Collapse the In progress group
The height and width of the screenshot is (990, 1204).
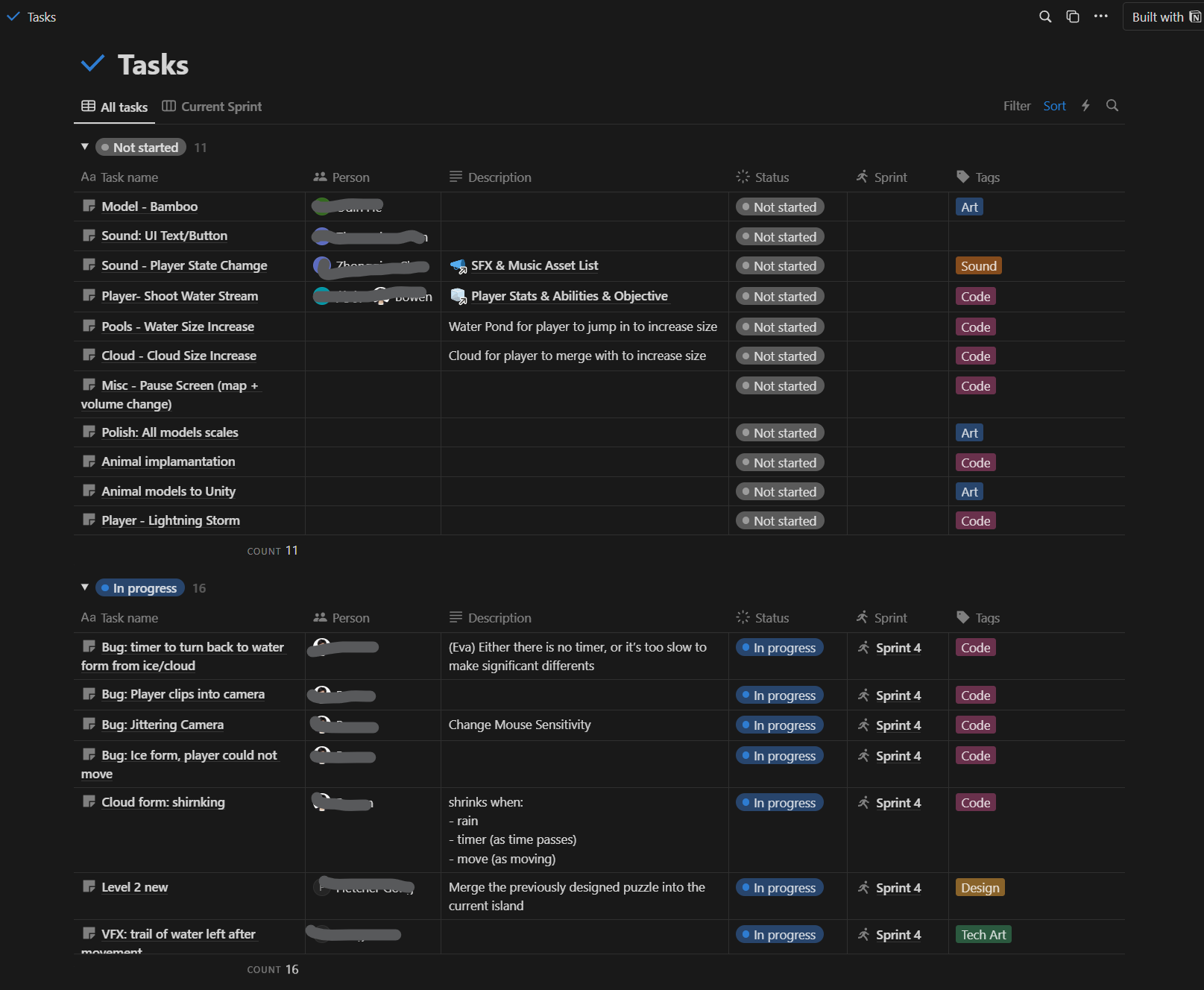point(85,587)
